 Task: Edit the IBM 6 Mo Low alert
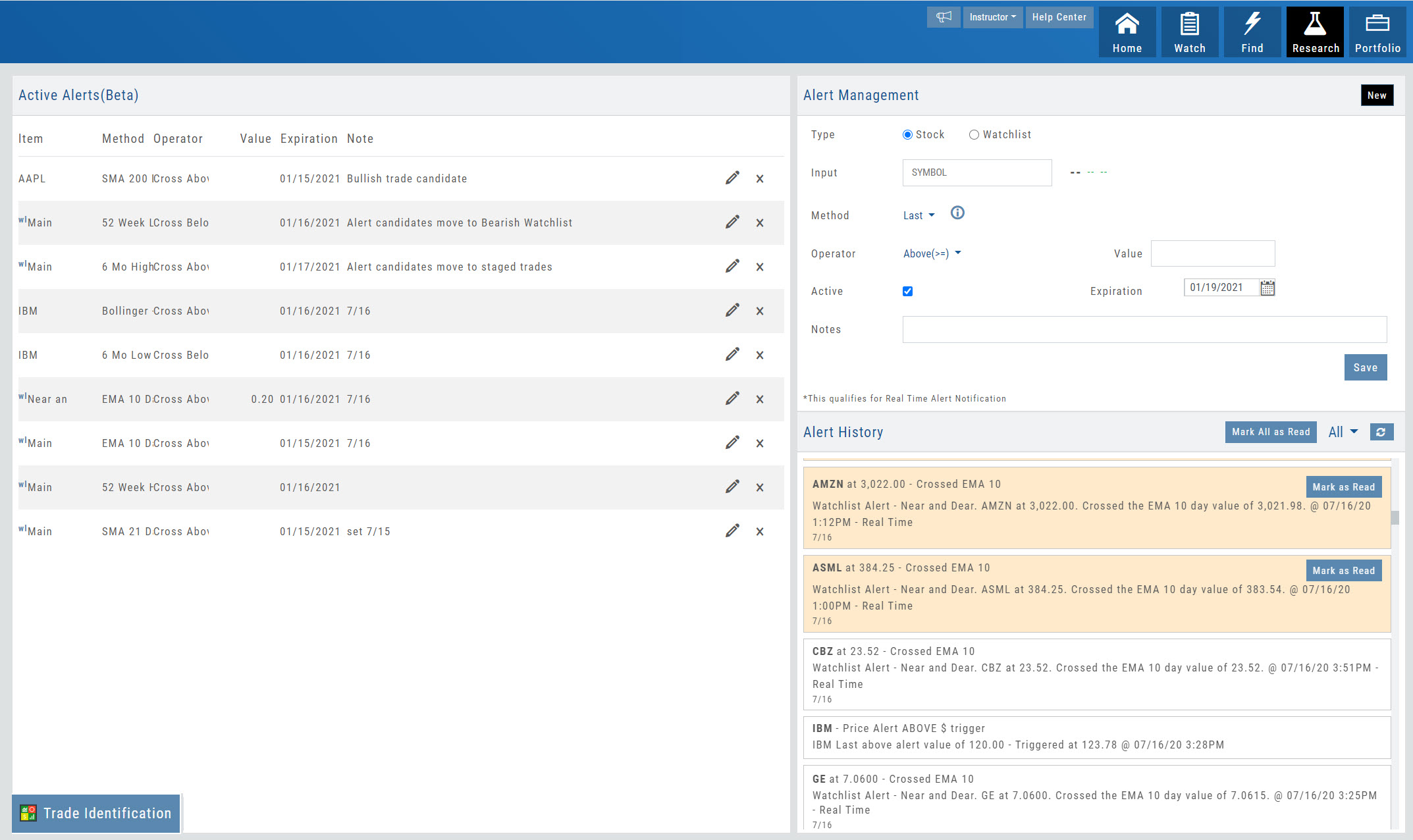732,355
